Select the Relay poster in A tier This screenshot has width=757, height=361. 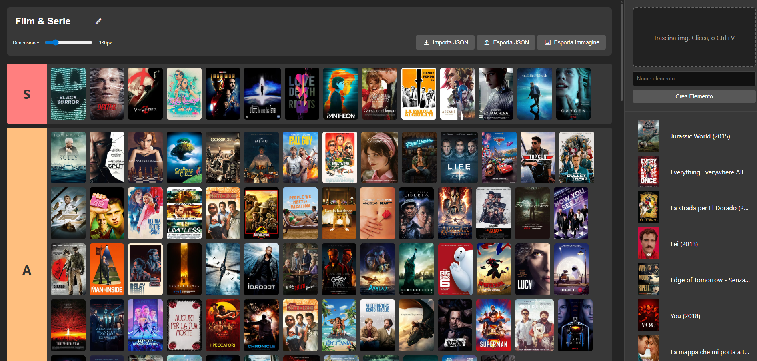(x=145, y=269)
